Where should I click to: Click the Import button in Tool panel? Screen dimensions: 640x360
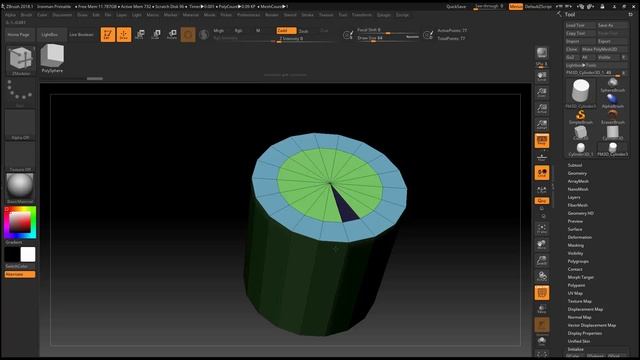[580, 41]
